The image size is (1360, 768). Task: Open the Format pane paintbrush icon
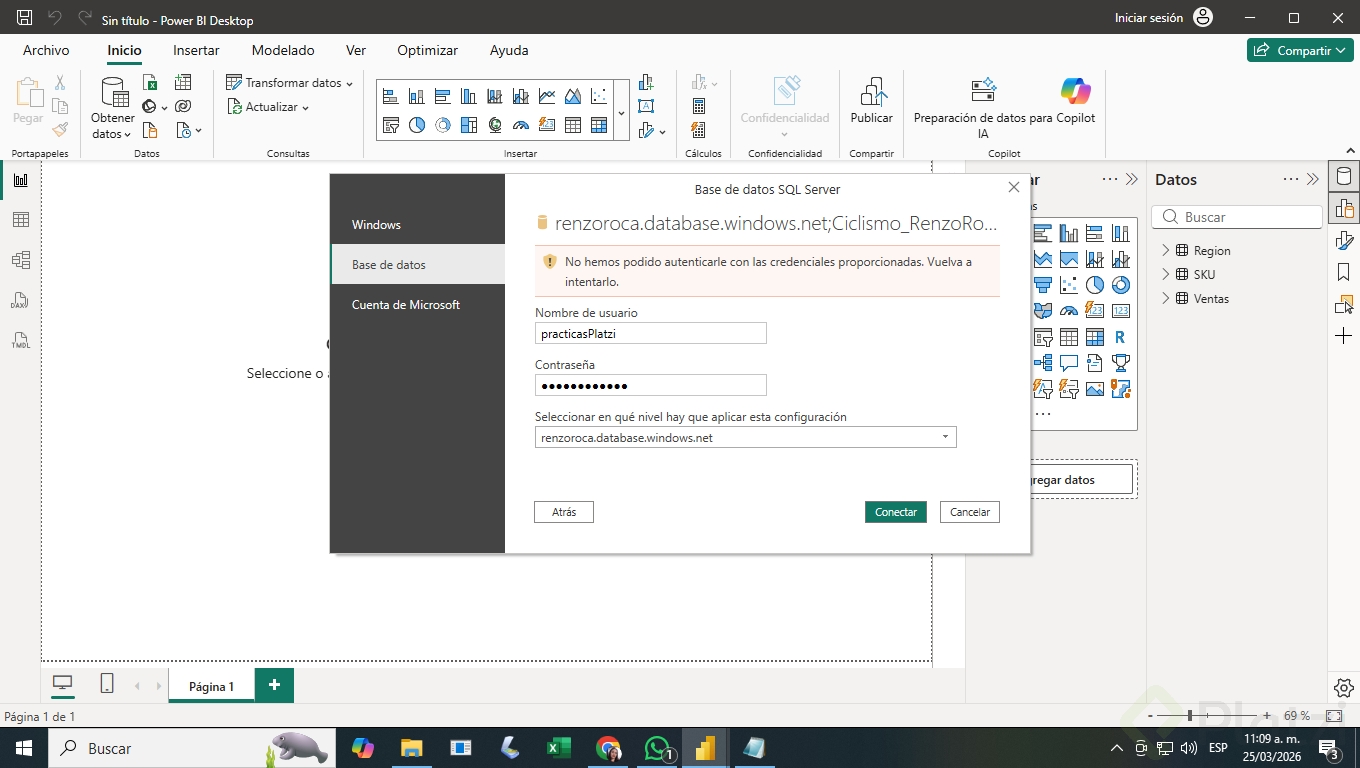coord(1343,240)
